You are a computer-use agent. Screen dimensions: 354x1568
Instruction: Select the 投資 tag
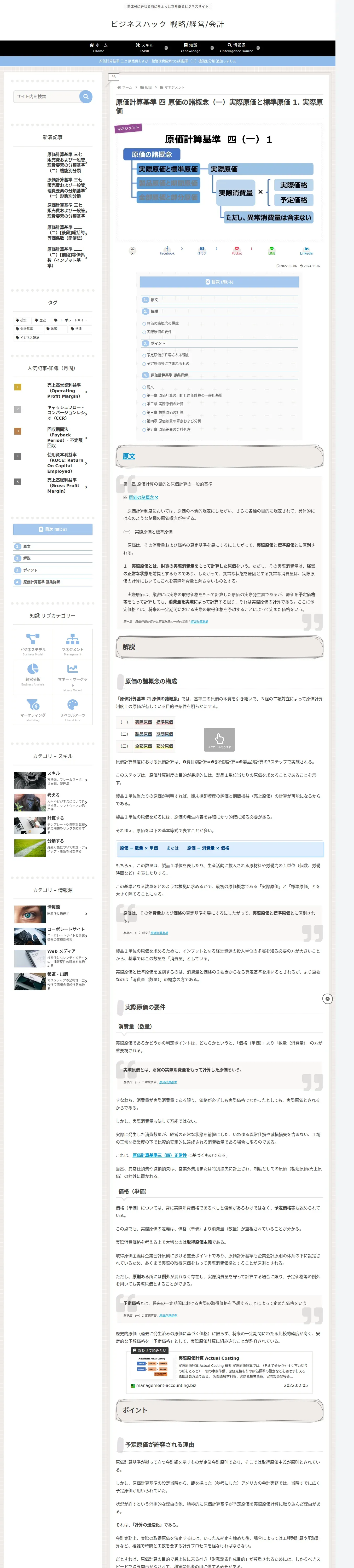coord(22,320)
